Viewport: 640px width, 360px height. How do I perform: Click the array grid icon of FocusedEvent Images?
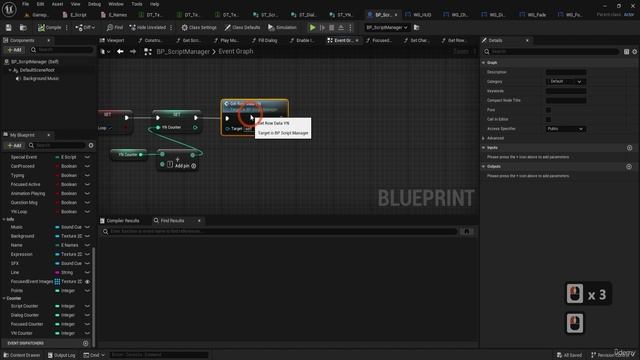(x=57, y=282)
